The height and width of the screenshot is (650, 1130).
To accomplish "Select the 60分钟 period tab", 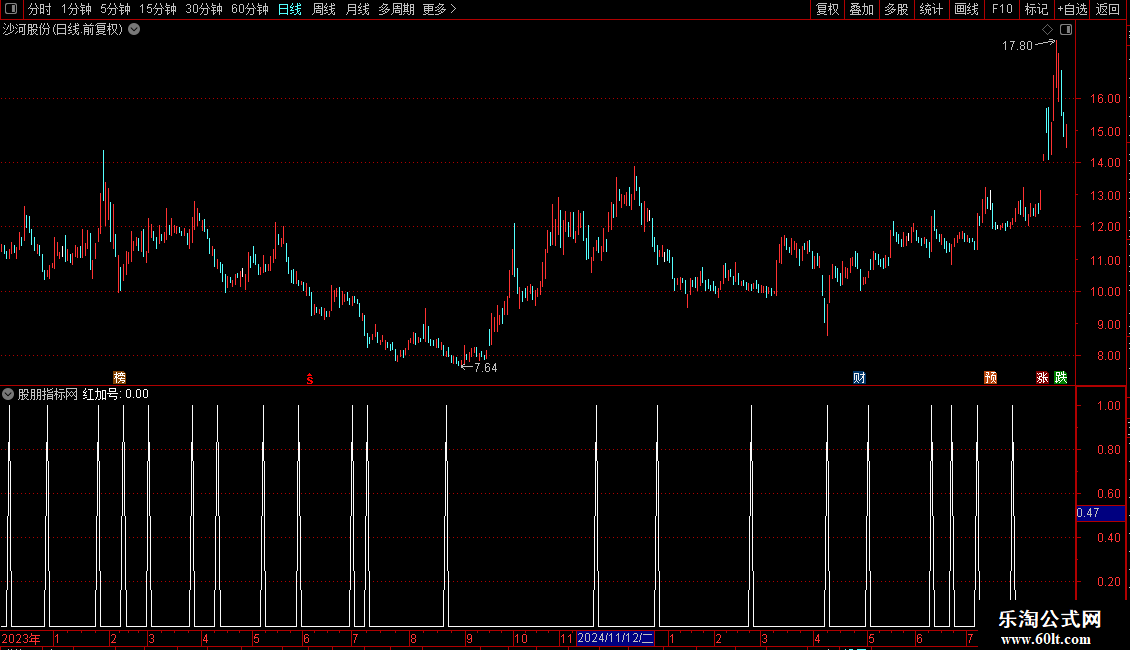I will (250, 9).
